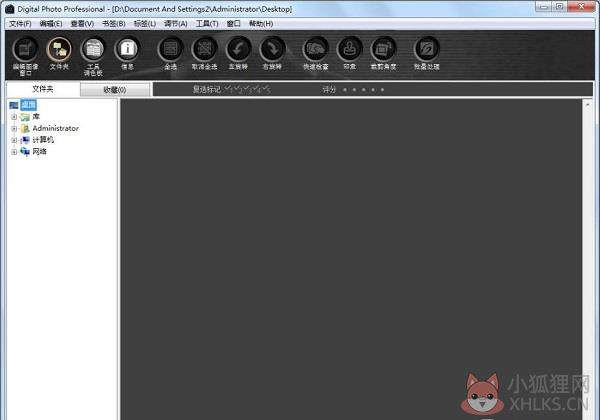Close the Digital Photo Professional window
This screenshot has width=600, height=420.
pos(581,7)
